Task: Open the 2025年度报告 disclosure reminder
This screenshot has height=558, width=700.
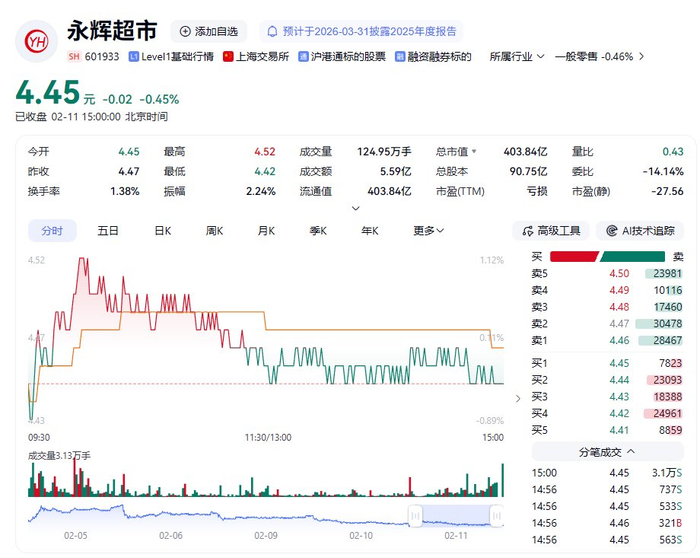Action: click(x=361, y=31)
